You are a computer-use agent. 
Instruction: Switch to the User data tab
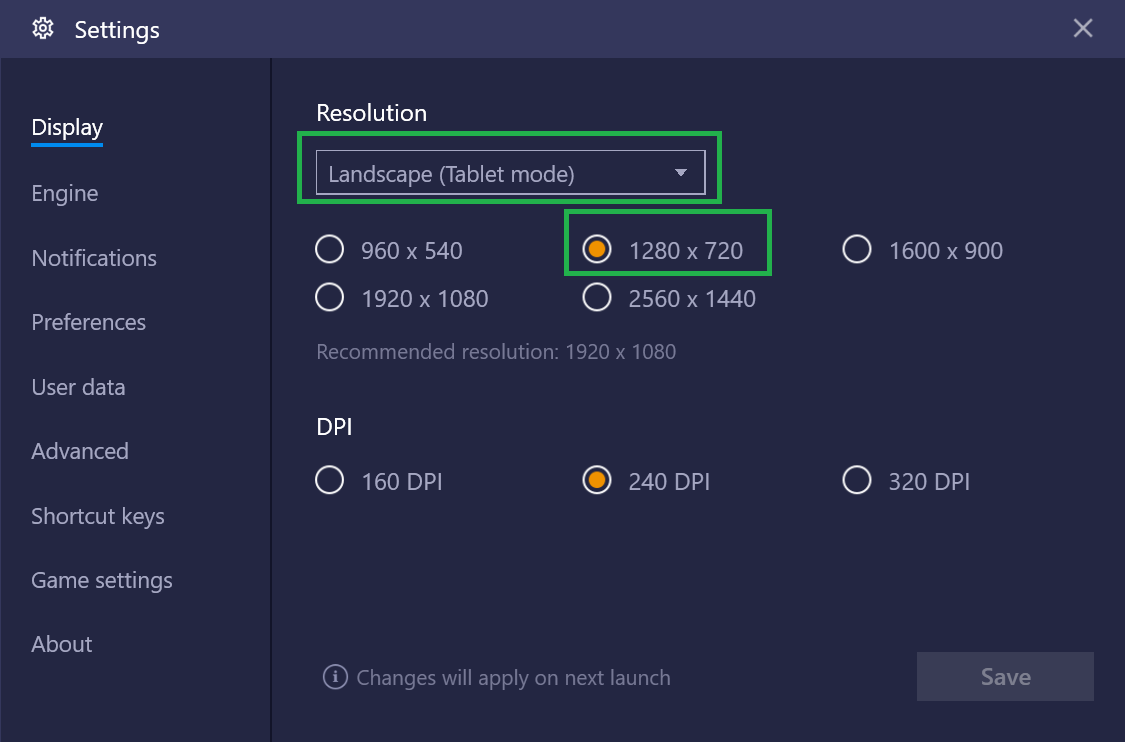(x=78, y=387)
